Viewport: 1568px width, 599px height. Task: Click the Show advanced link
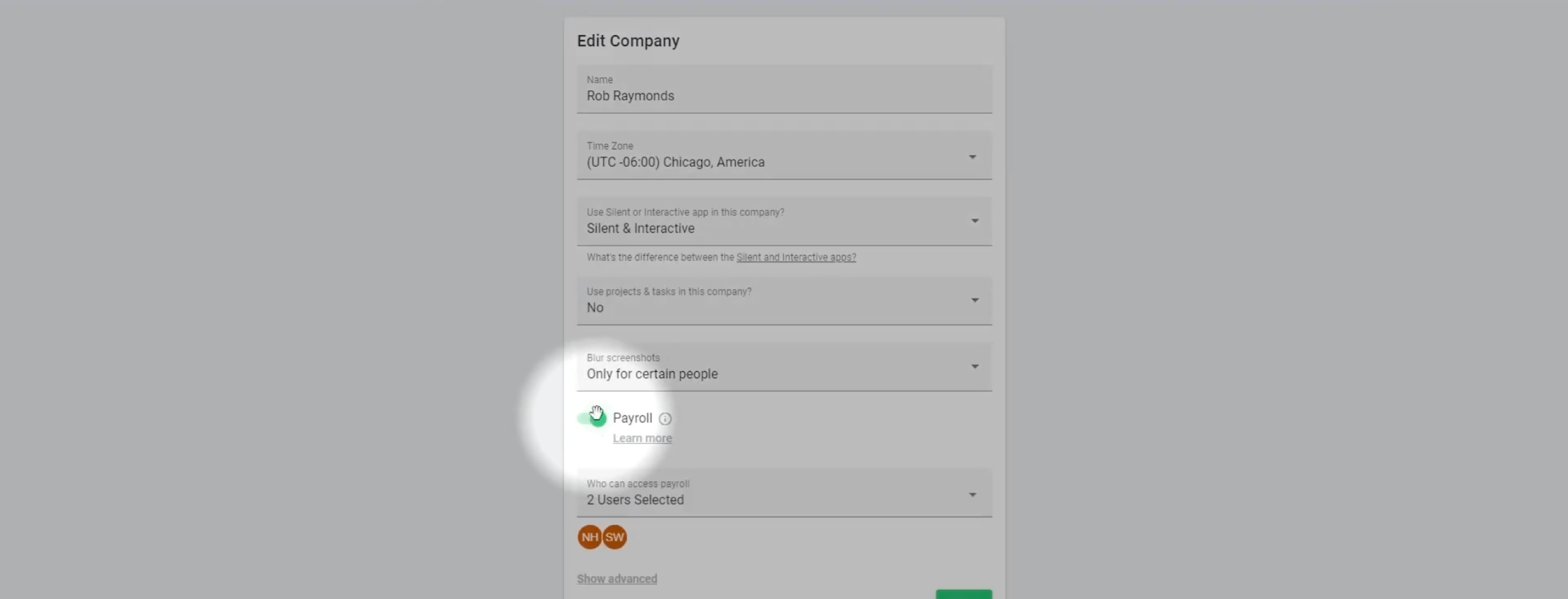pyautogui.click(x=617, y=579)
